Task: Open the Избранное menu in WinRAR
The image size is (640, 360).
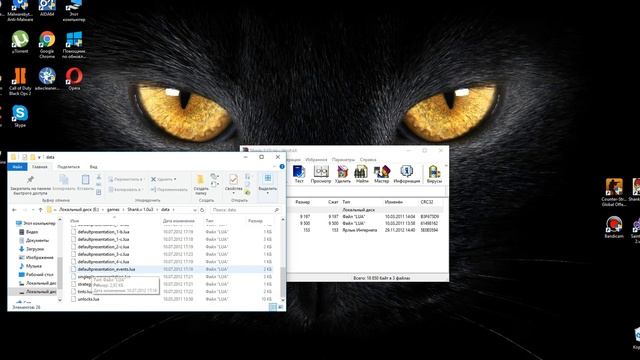Action: click(316, 160)
